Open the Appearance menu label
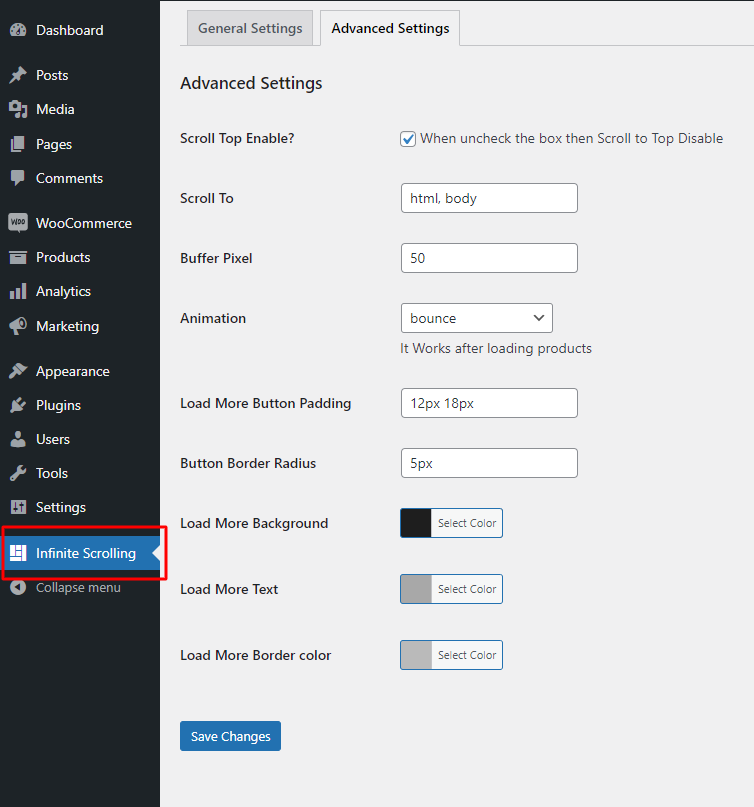The height and width of the screenshot is (807, 754). tap(73, 372)
